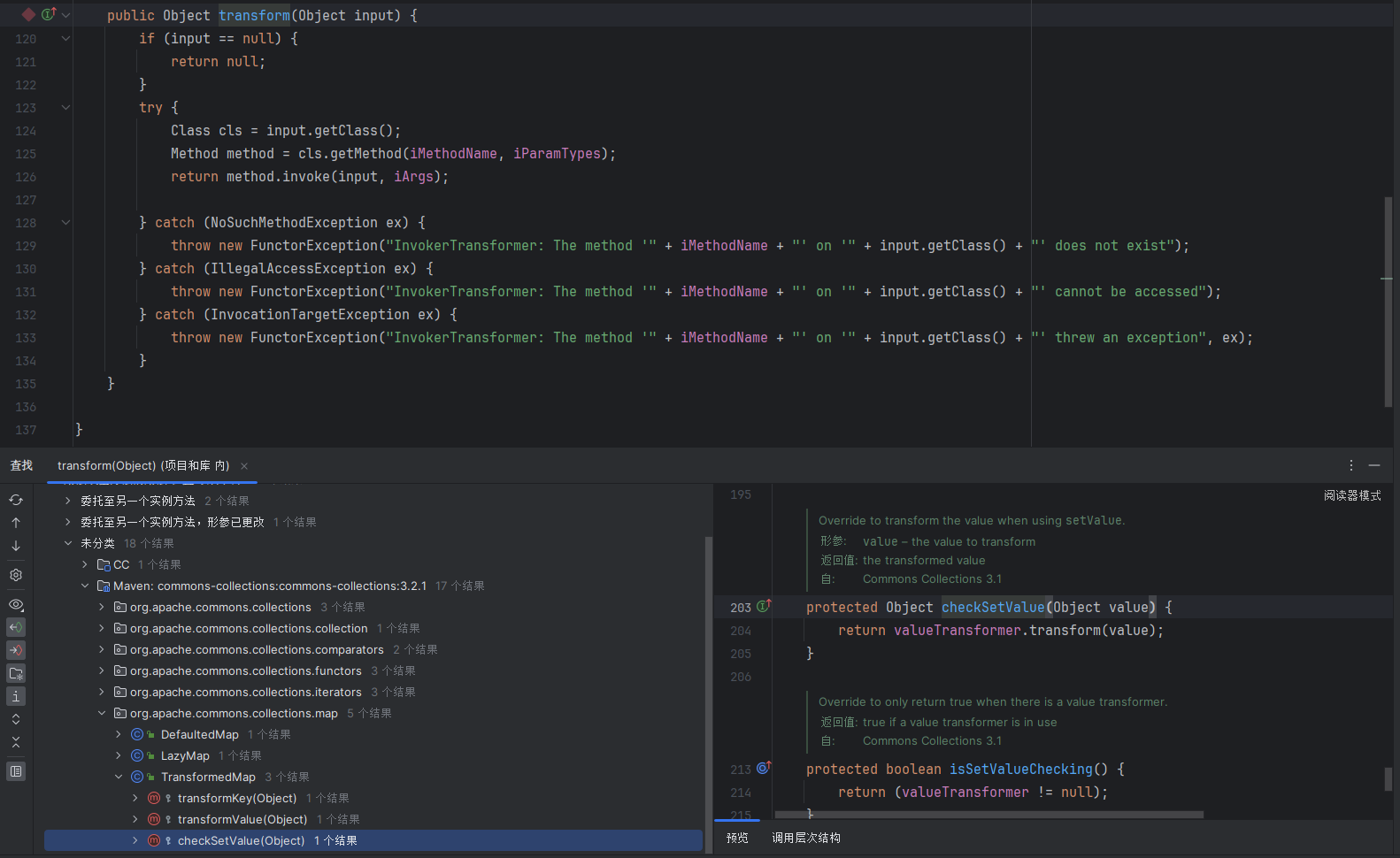Collapse the Maven commons-collections node

[x=85, y=586]
